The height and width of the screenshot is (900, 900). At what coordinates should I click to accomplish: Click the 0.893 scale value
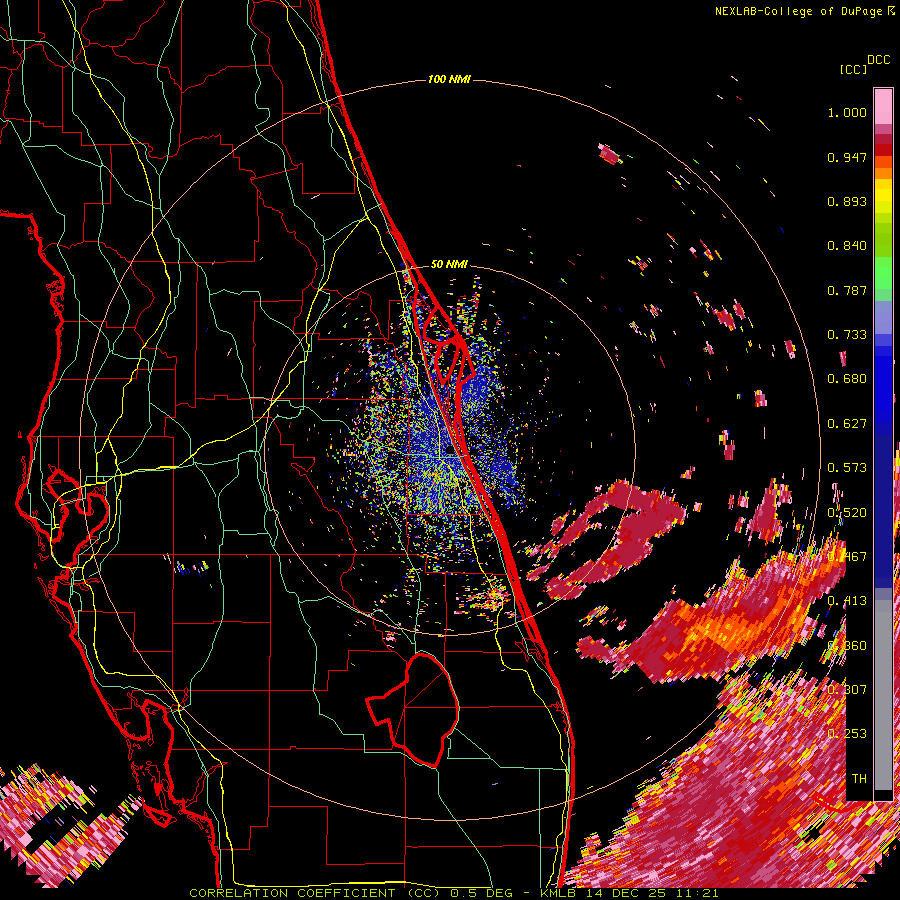coord(847,201)
